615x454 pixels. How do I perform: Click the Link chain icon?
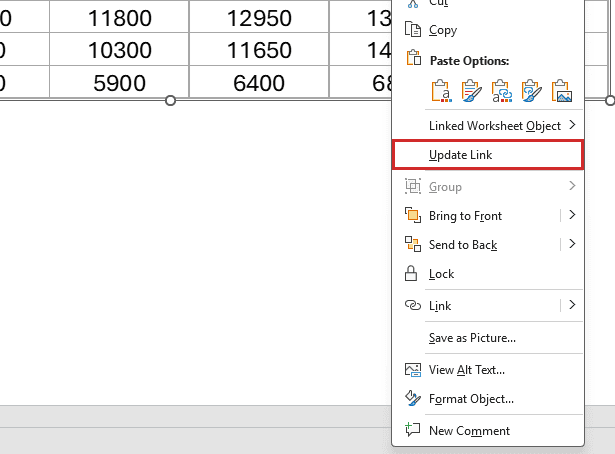(413, 305)
